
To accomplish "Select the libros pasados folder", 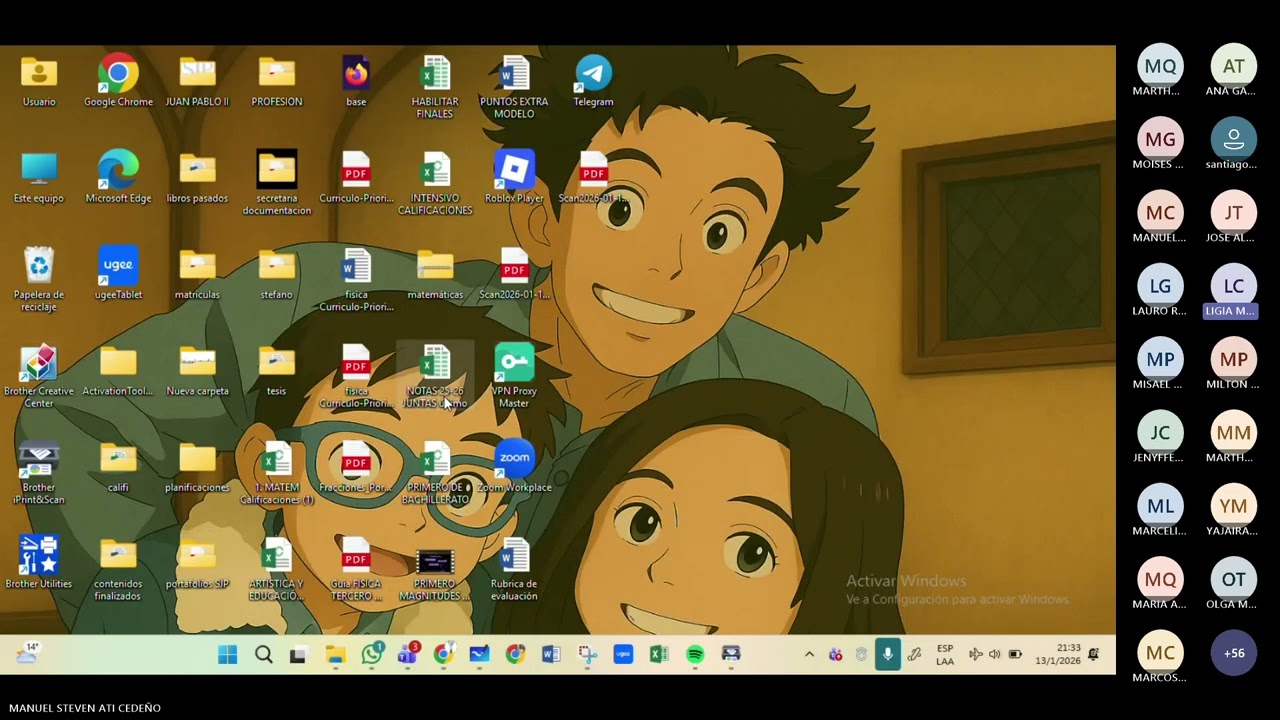I will click(x=197, y=178).
